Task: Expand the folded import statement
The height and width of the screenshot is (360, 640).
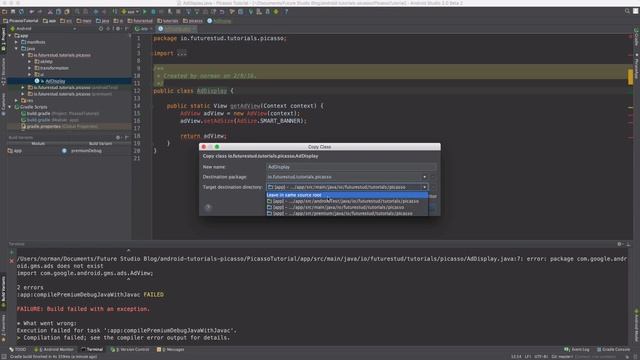Action: click(x=182, y=53)
